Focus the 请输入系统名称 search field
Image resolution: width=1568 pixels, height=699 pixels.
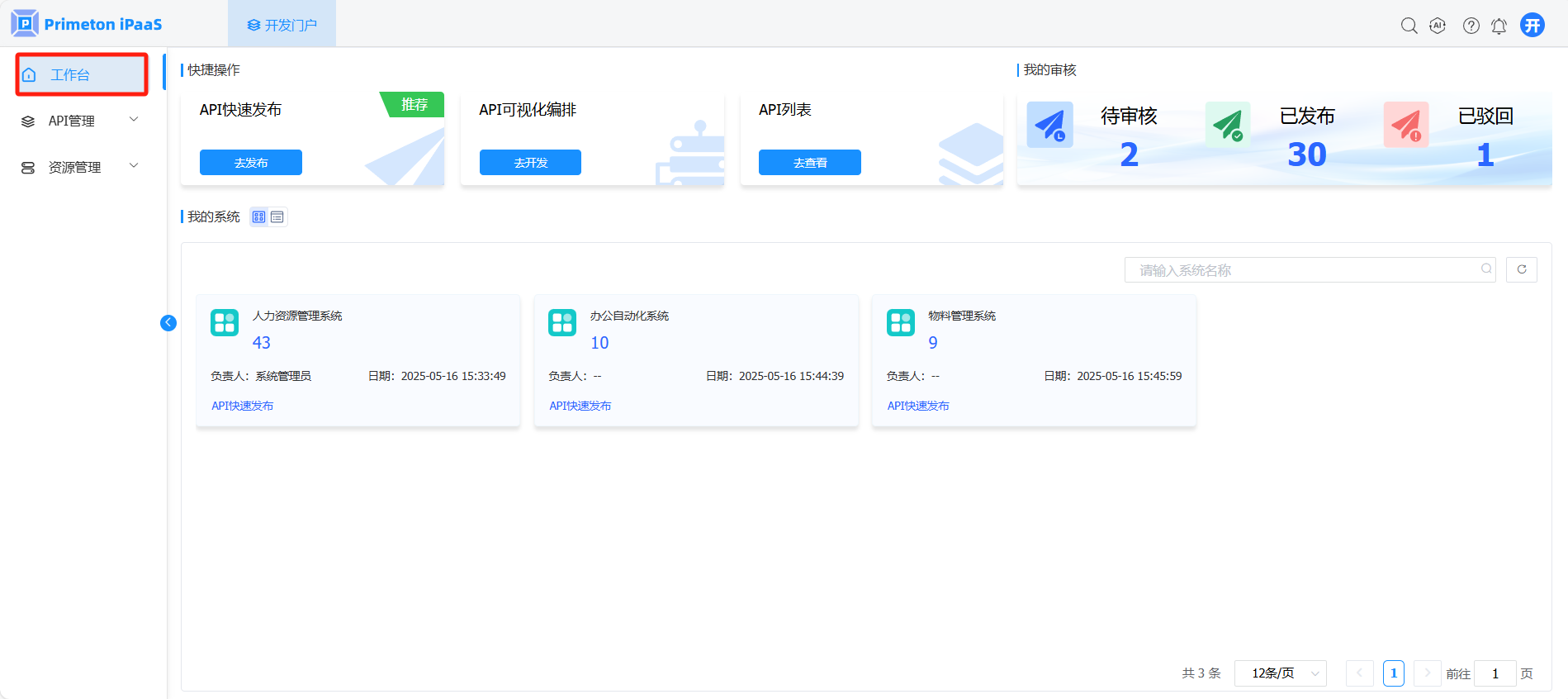coord(1305,270)
